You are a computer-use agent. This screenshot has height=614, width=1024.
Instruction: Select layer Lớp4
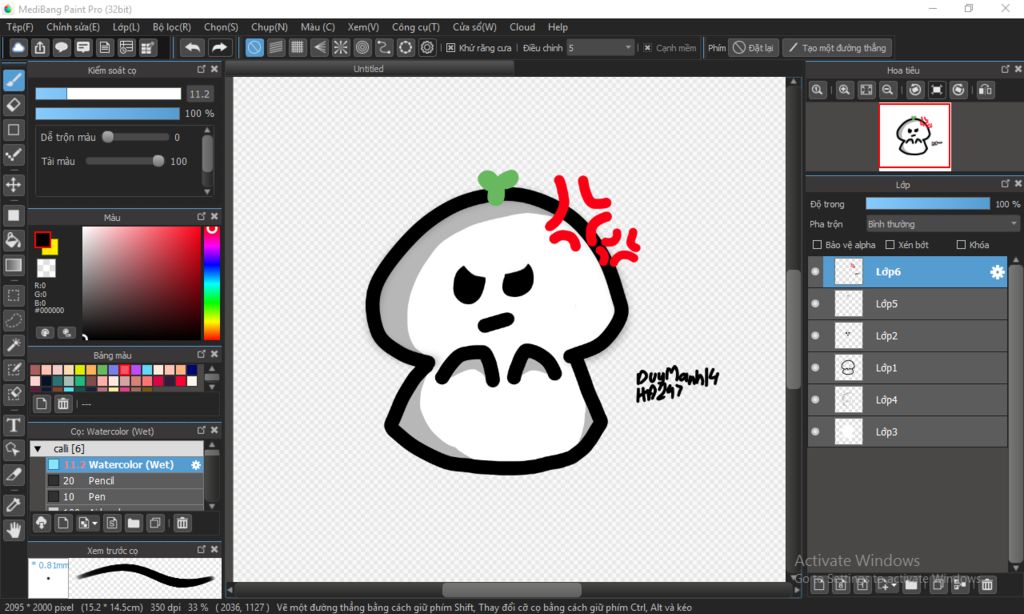click(908, 400)
